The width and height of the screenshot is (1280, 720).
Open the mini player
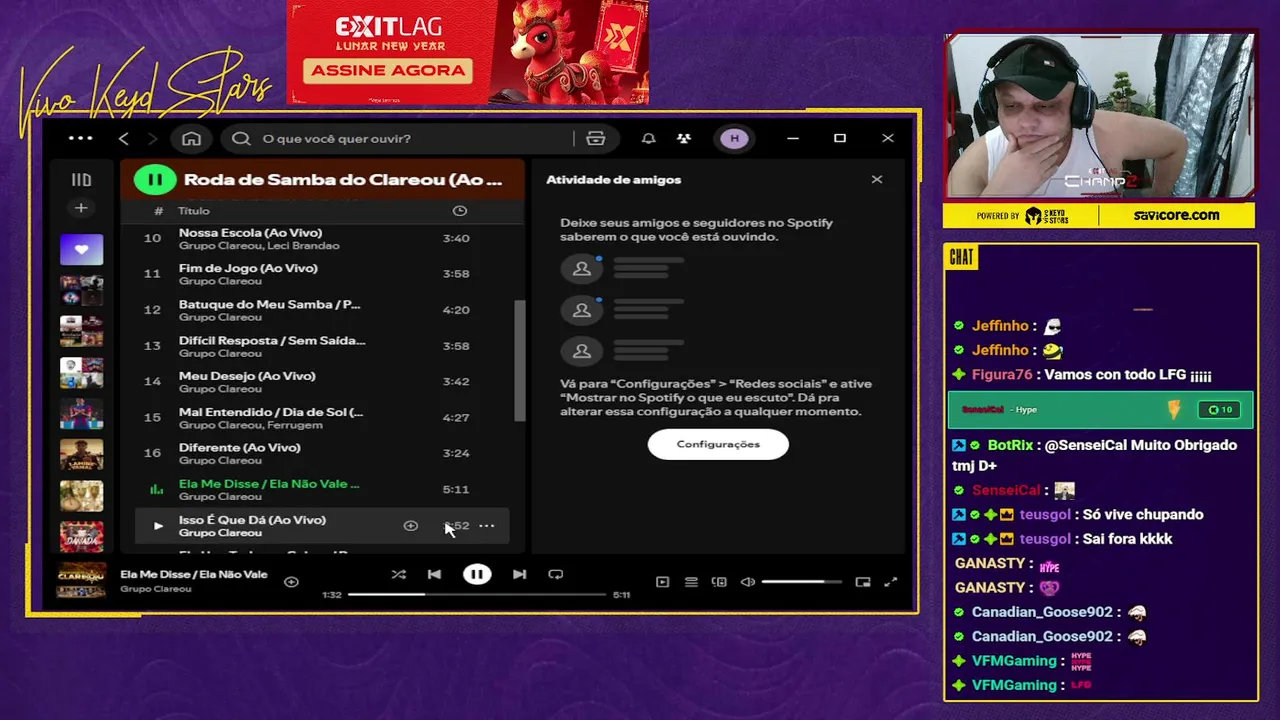pyautogui.click(x=863, y=582)
